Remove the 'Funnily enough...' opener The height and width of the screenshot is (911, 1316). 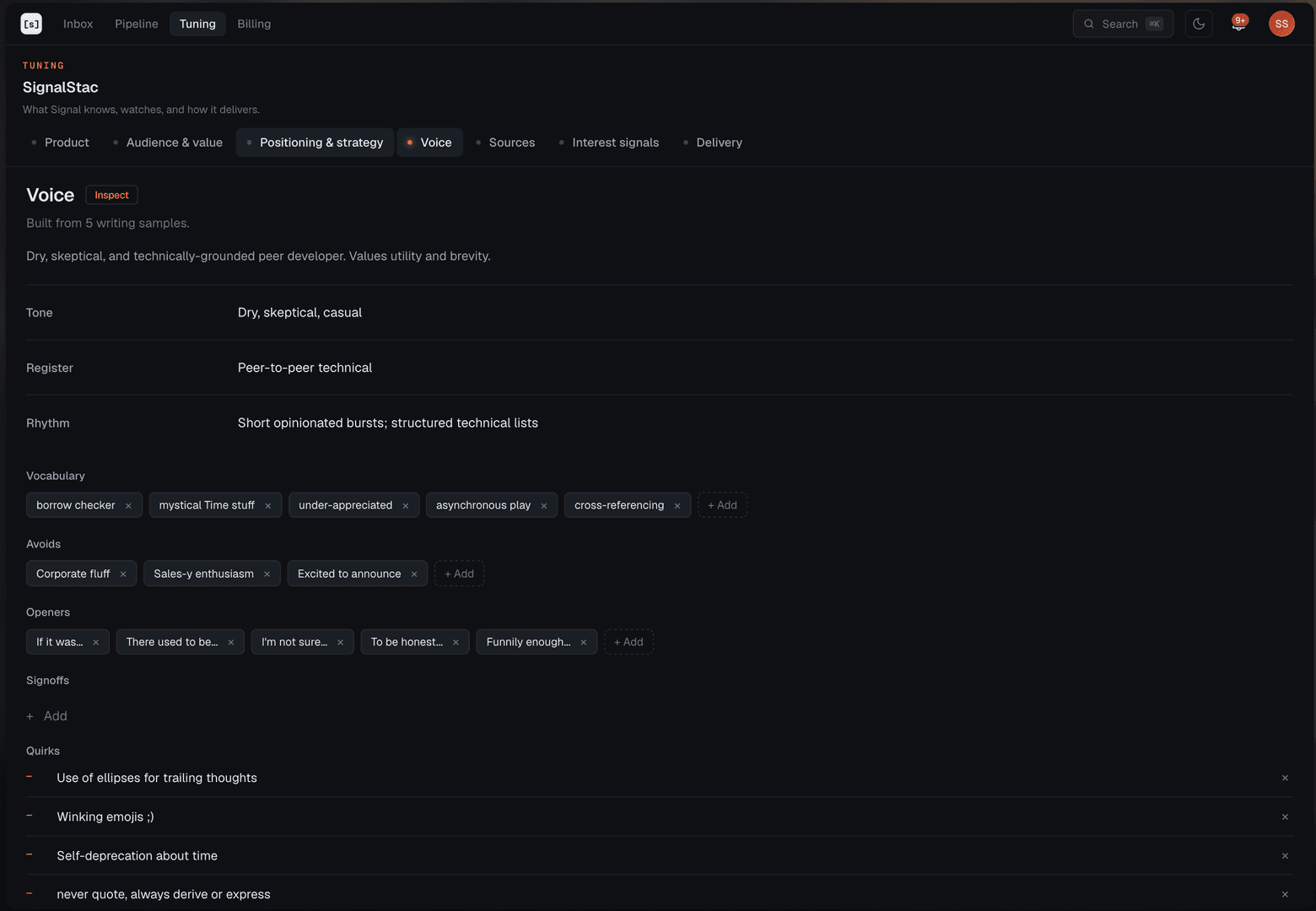584,643
